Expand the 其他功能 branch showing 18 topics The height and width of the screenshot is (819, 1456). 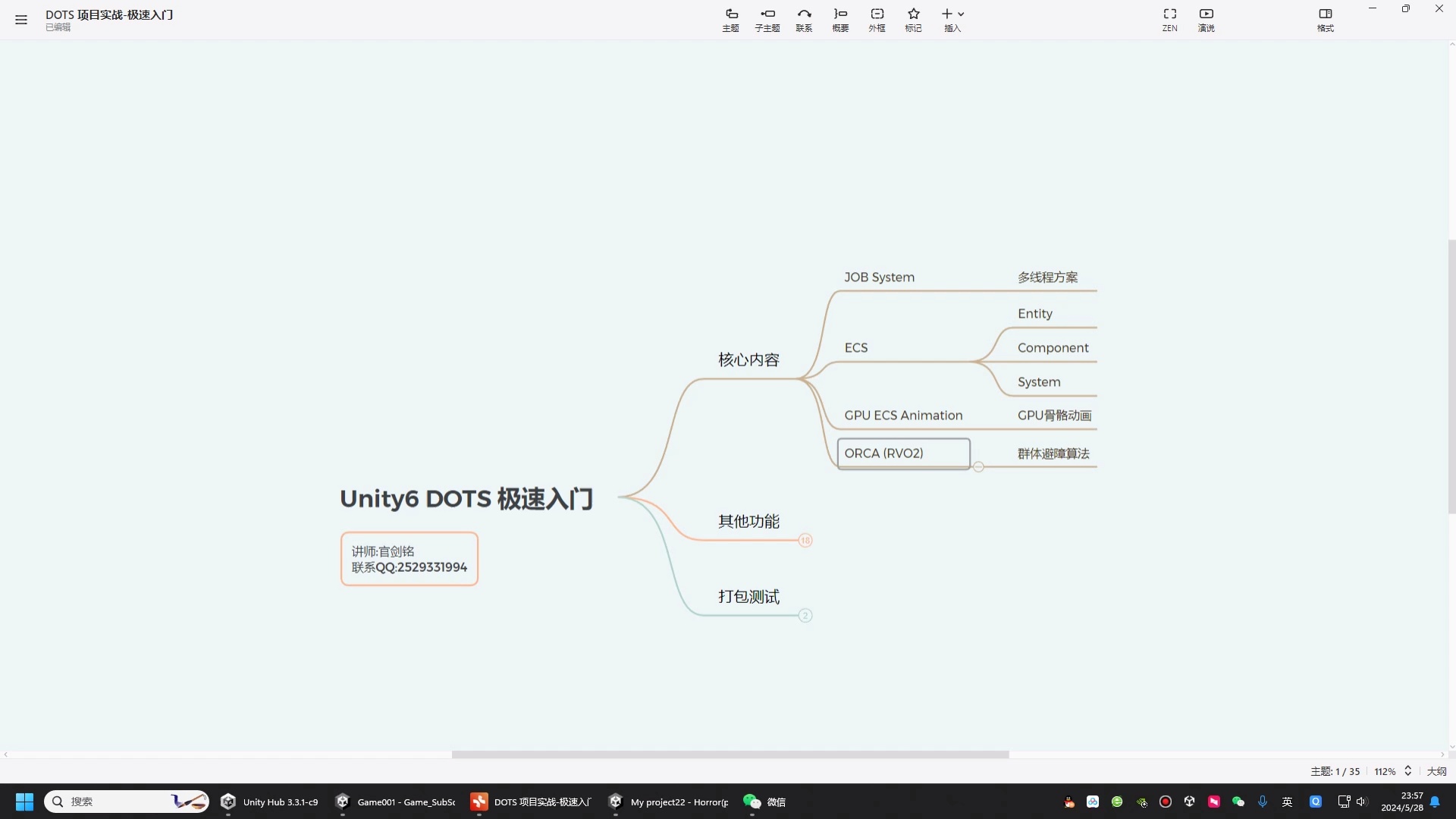[x=805, y=540]
